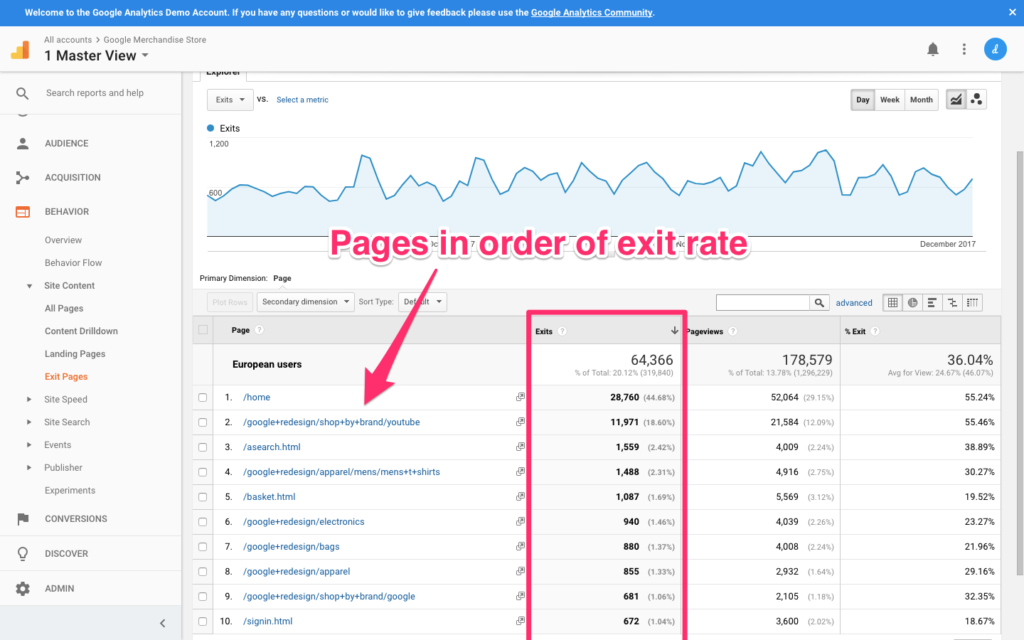Check the checkbox for /home row
This screenshot has height=640, width=1024.
pyautogui.click(x=203, y=397)
